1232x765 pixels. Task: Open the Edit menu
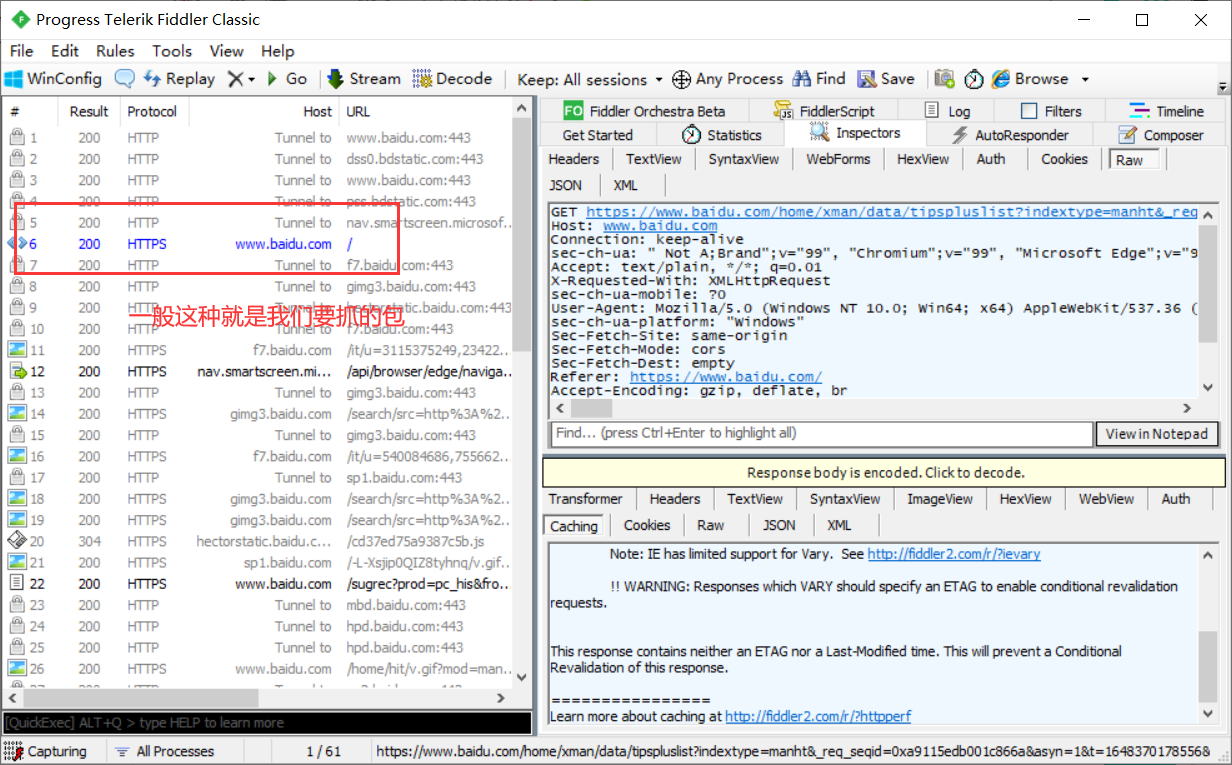coord(65,51)
